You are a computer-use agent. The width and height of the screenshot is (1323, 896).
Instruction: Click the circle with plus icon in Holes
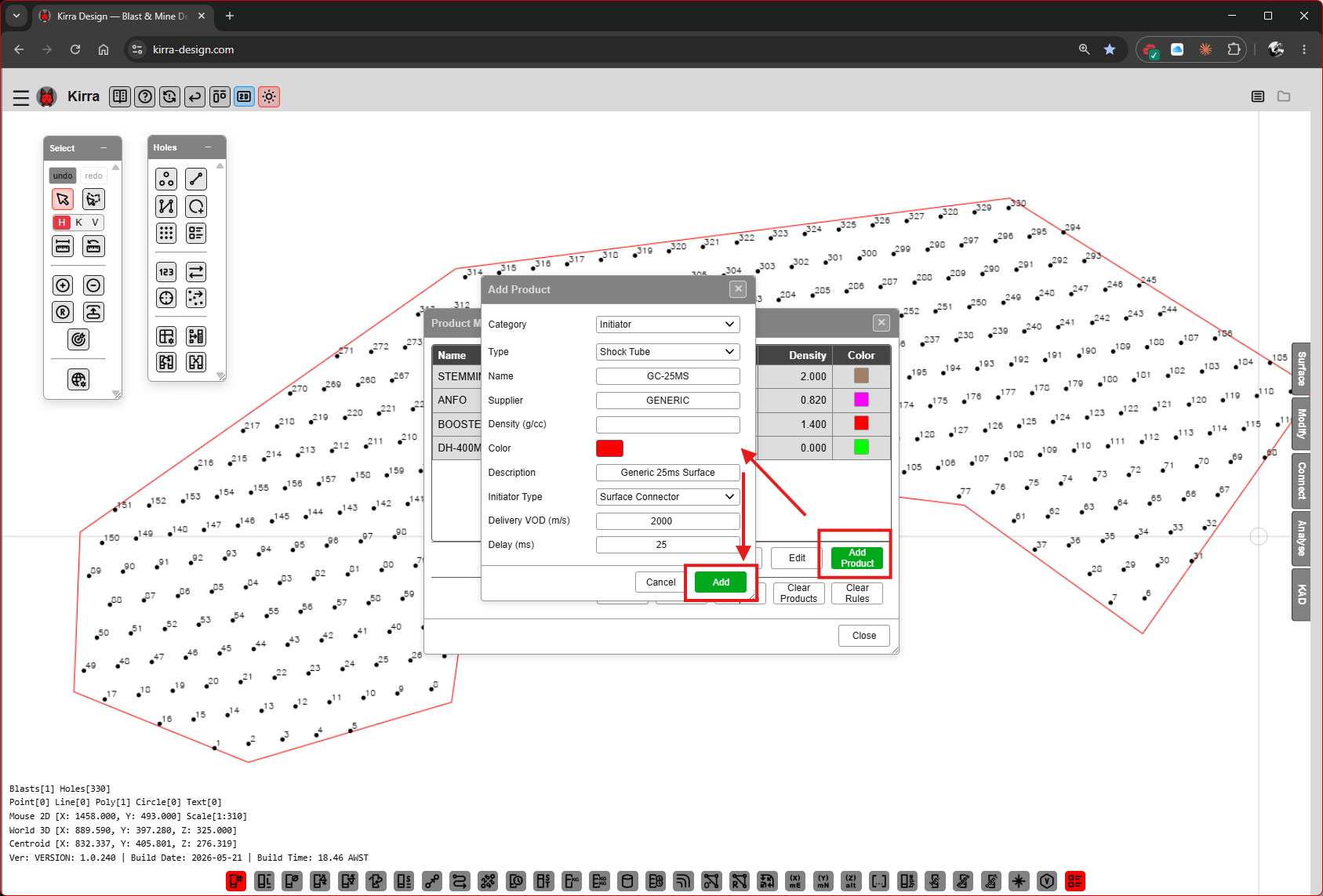[196, 206]
